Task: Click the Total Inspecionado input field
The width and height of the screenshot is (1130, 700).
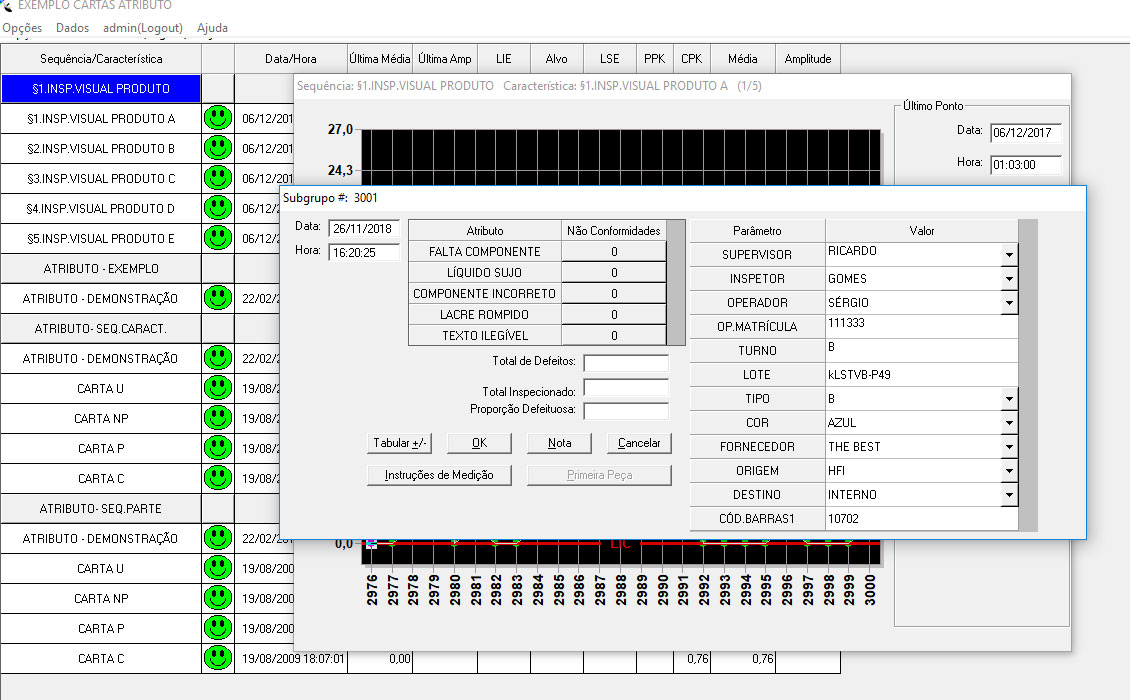Action: (625, 387)
